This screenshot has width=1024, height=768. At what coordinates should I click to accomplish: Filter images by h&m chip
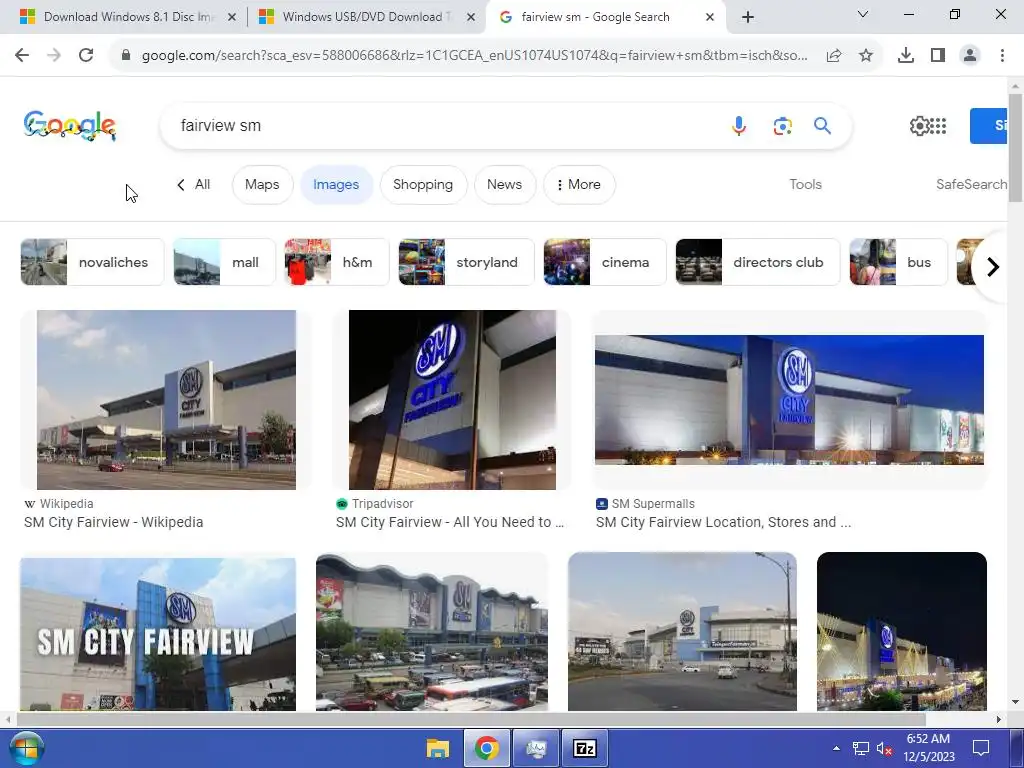tap(337, 262)
